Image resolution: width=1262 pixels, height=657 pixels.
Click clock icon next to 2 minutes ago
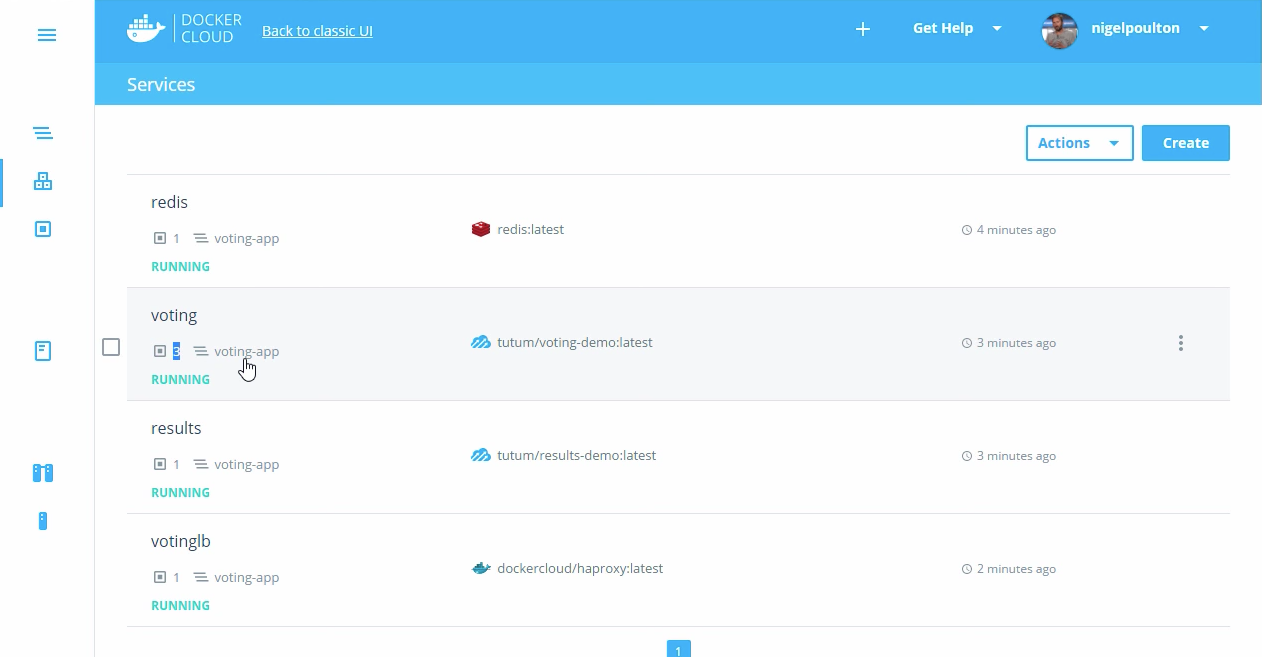click(967, 569)
